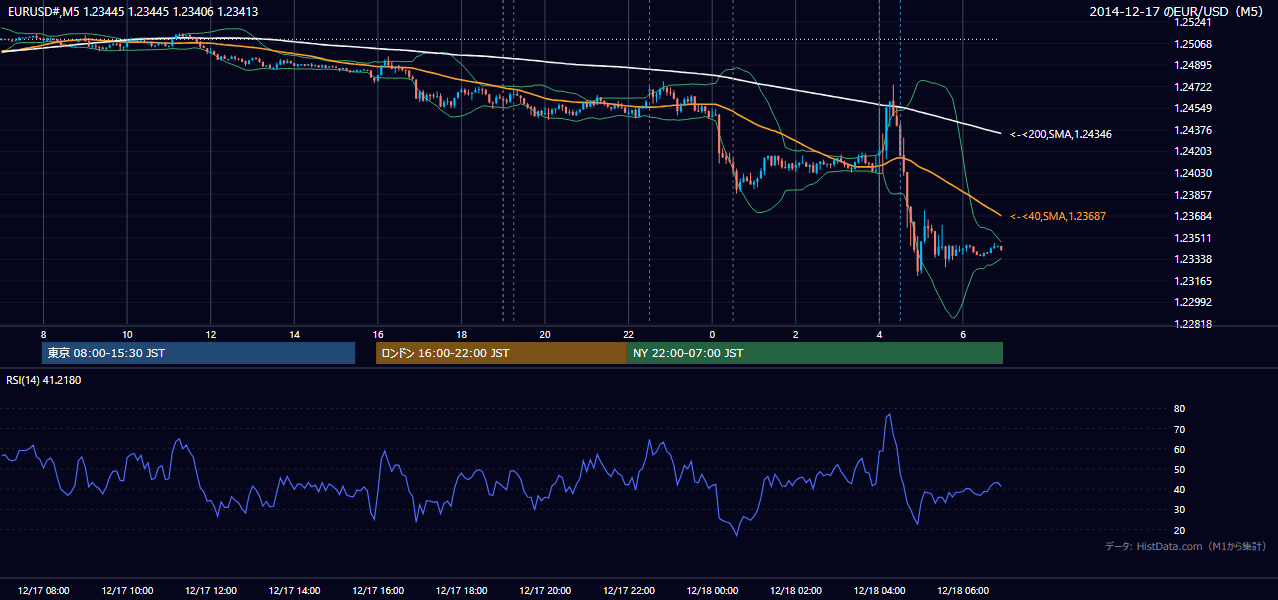Click hour marker 14 under price chart

294,334
